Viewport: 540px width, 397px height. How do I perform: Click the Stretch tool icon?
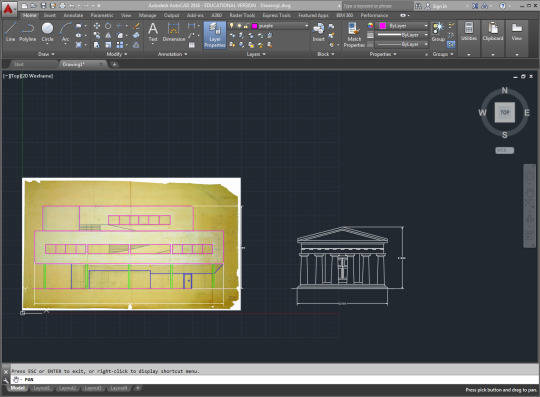pos(97,45)
